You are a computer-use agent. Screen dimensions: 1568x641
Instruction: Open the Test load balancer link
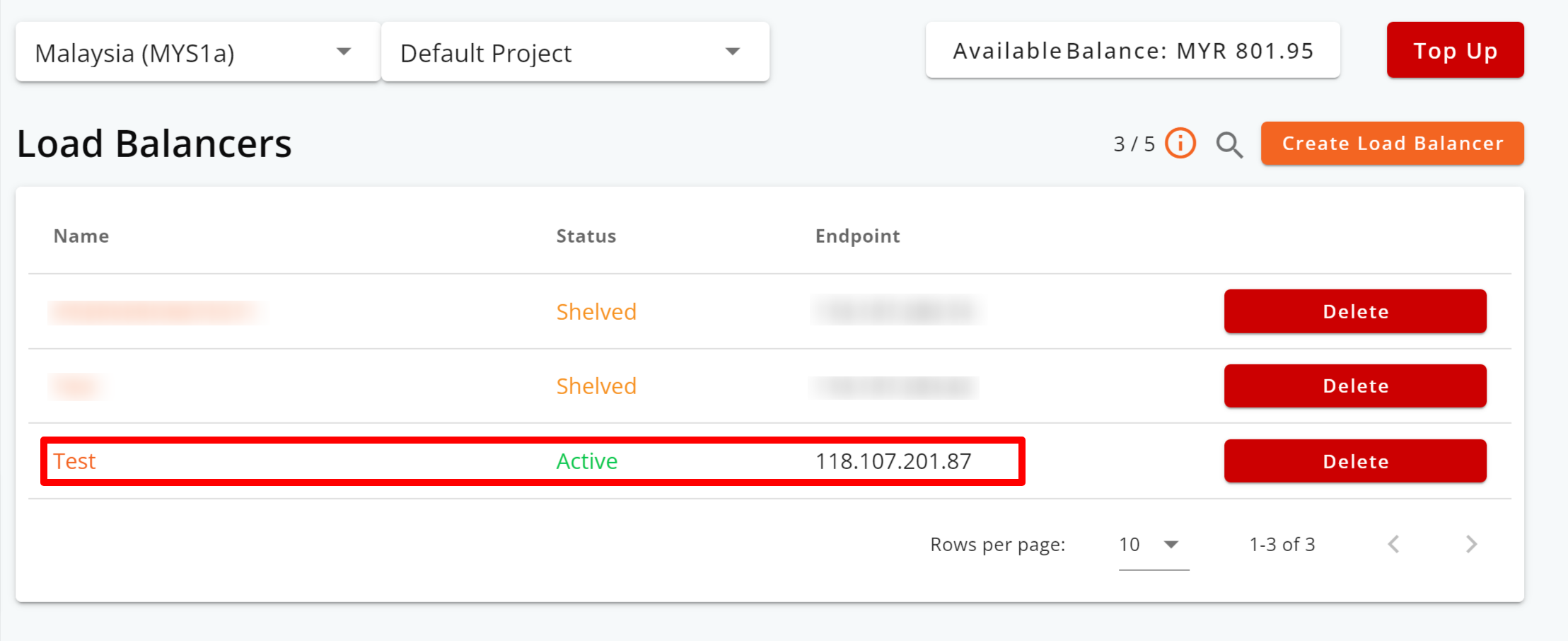(x=74, y=461)
